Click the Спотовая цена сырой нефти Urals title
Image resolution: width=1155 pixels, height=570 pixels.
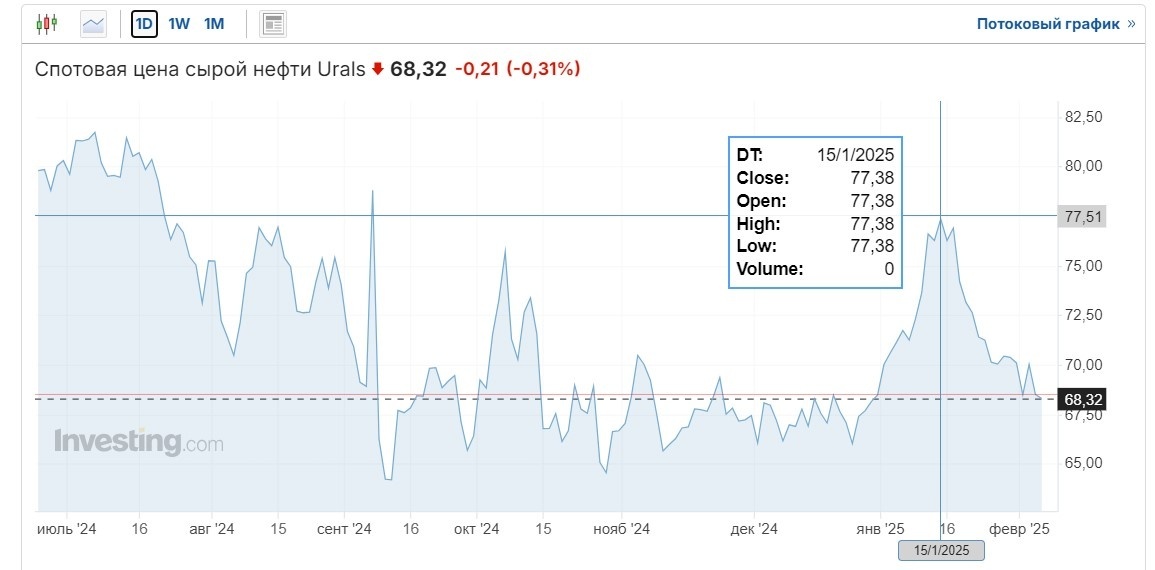pyautogui.click(x=200, y=69)
